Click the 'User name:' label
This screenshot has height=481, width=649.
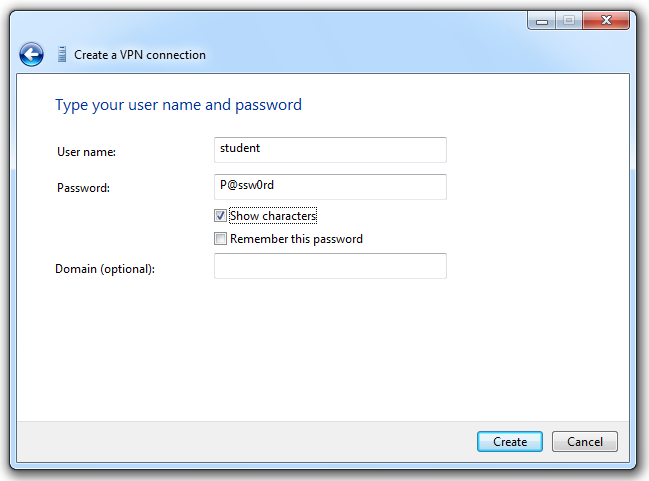[x=87, y=152]
